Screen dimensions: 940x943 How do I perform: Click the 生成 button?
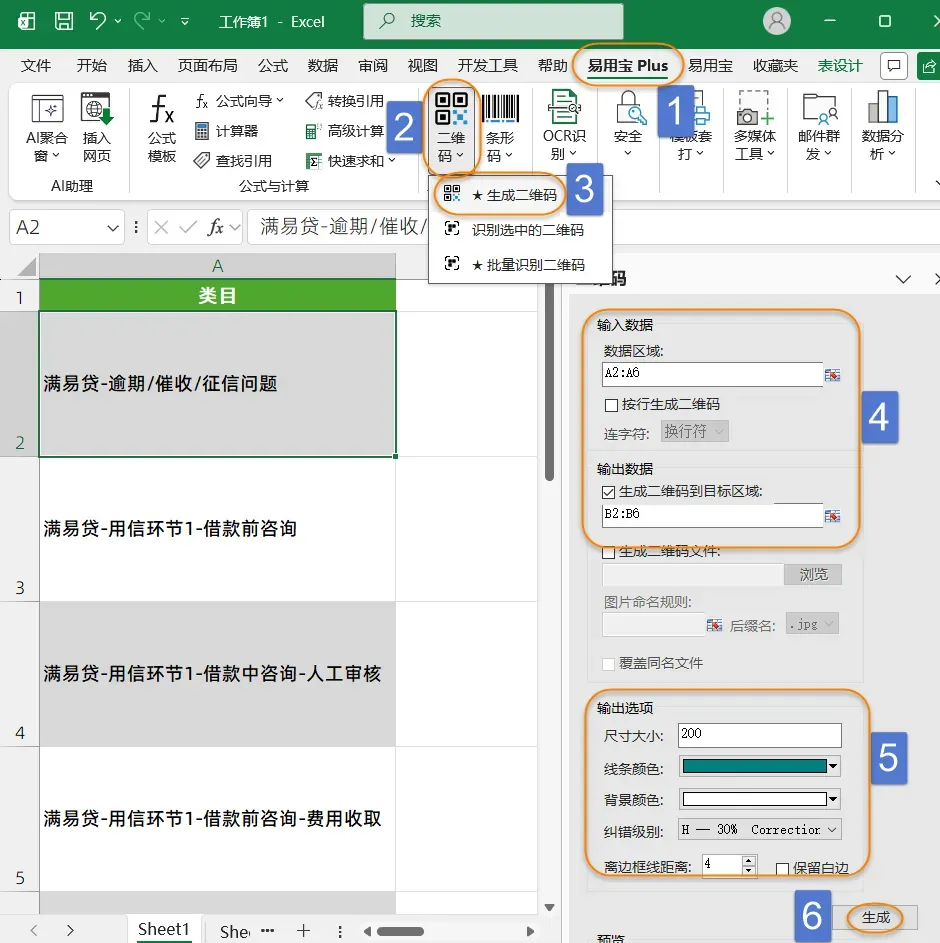pos(876,918)
